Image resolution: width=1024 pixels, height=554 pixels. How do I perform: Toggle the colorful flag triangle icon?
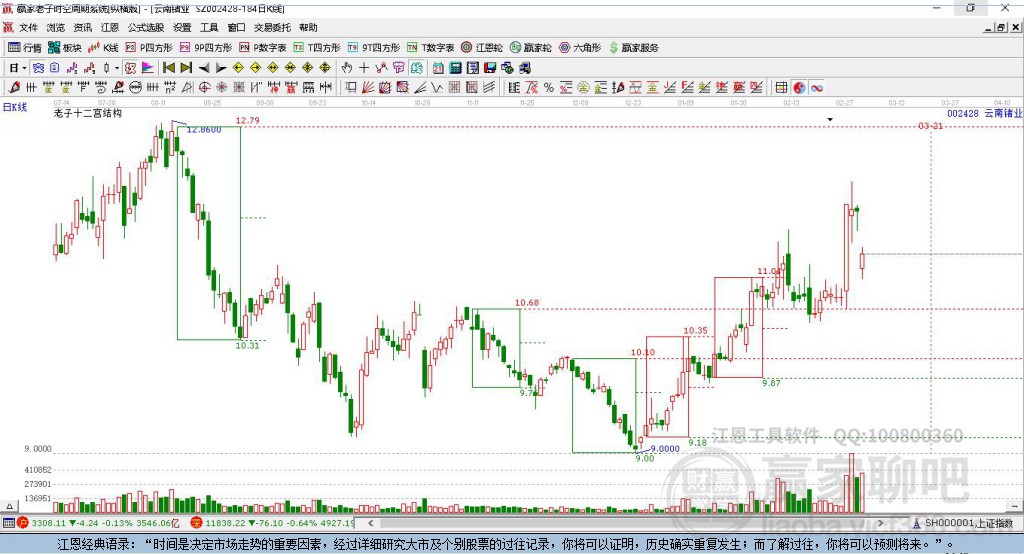point(148,68)
